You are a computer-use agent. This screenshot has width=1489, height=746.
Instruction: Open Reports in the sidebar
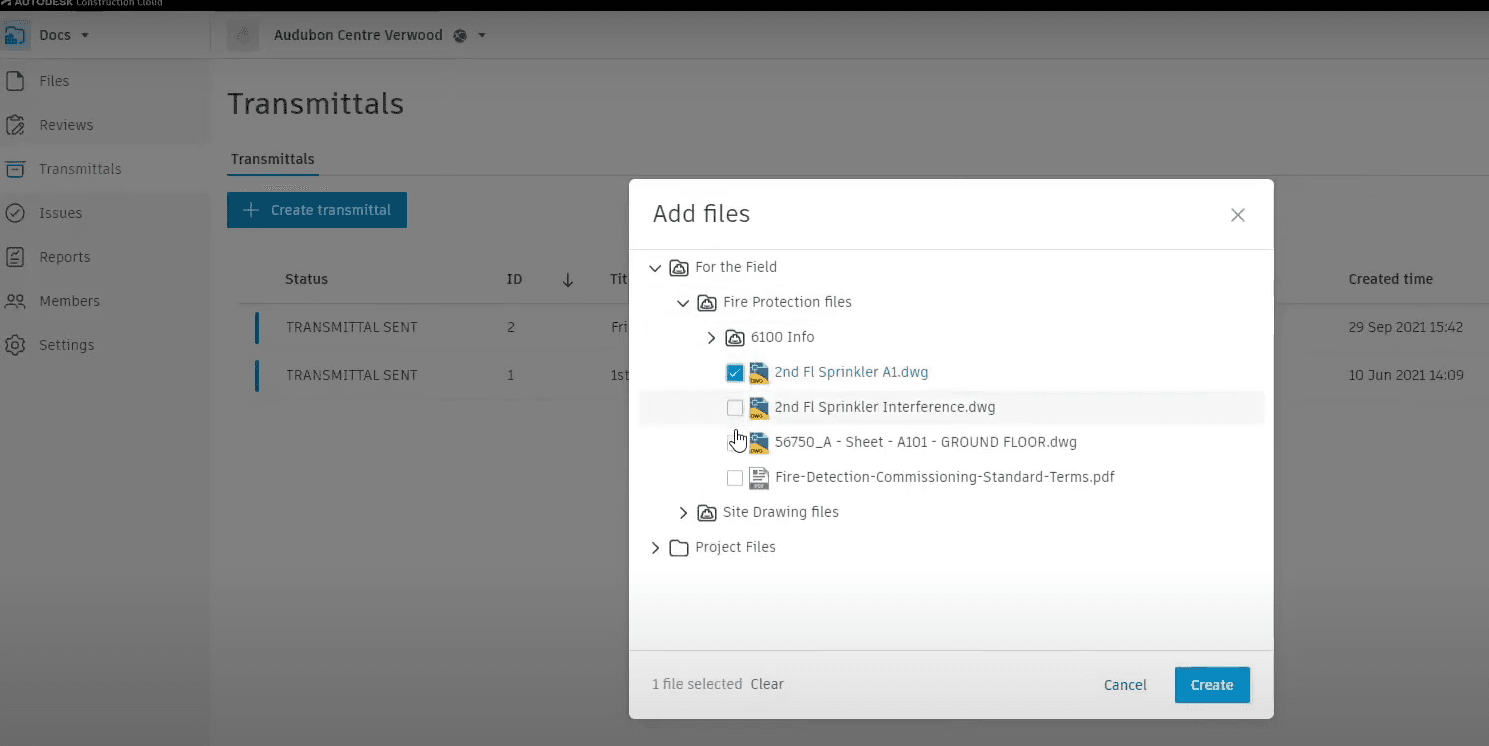pyautogui.click(x=65, y=257)
